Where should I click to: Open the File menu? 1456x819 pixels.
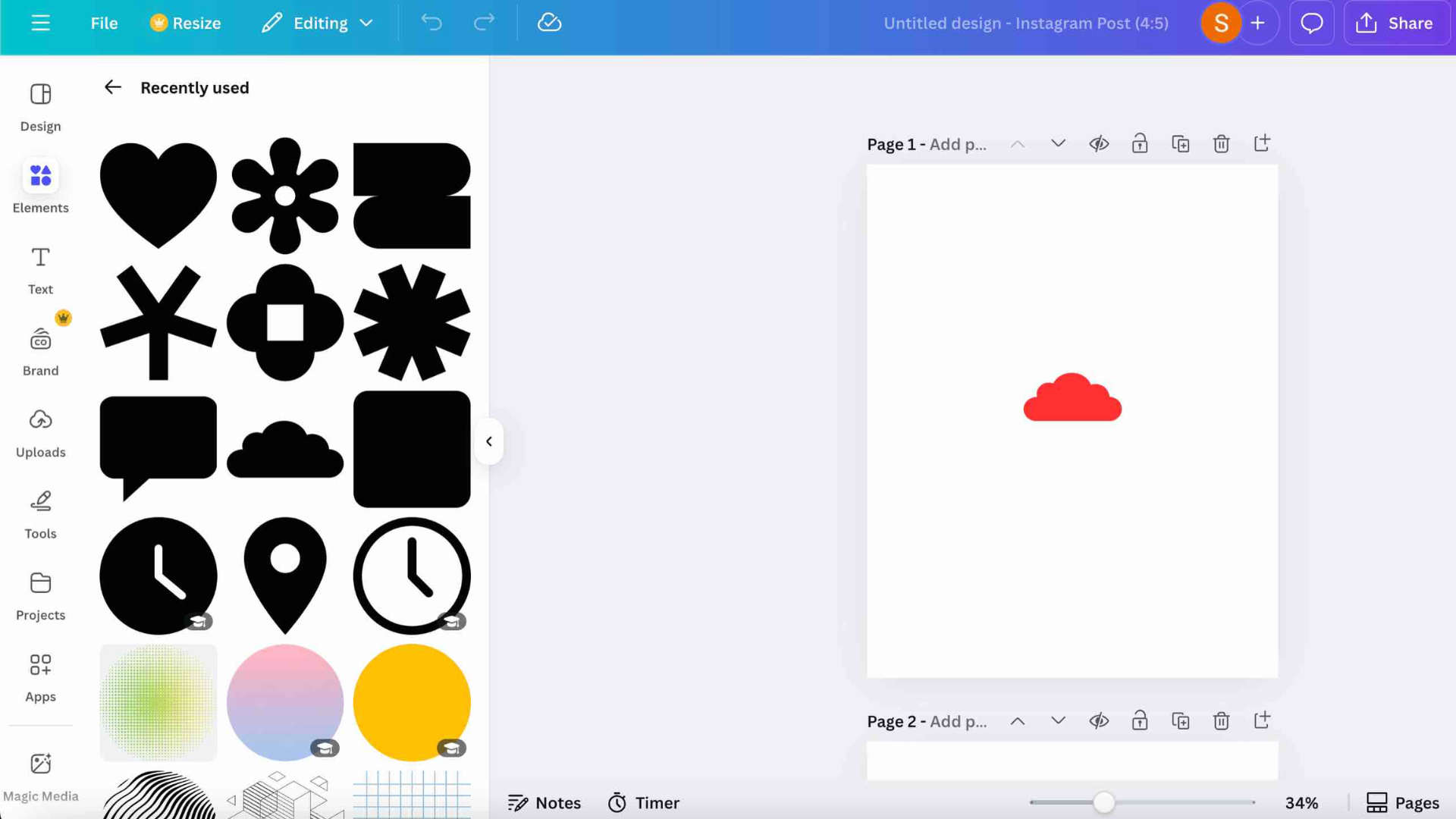tap(104, 23)
